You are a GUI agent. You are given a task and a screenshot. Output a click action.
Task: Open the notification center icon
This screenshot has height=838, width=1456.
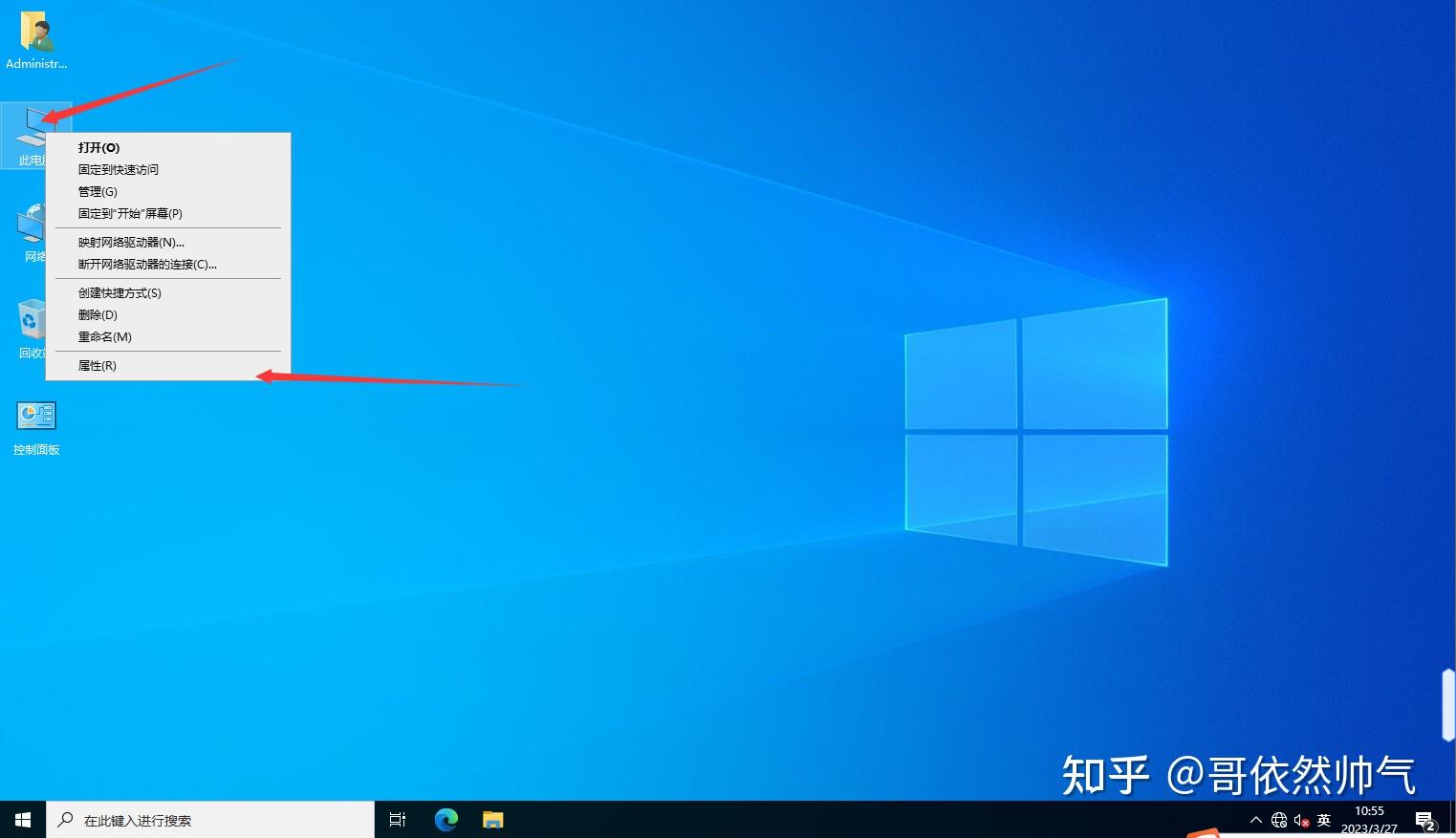(1425, 821)
